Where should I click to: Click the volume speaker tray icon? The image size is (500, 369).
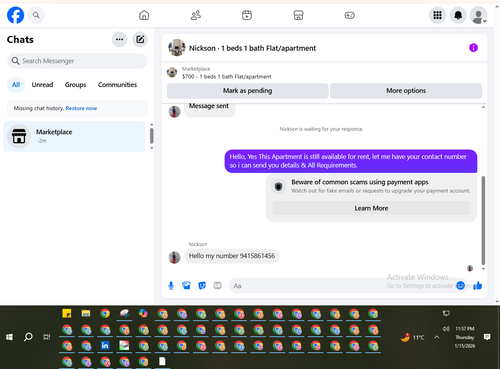[x=446, y=329]
